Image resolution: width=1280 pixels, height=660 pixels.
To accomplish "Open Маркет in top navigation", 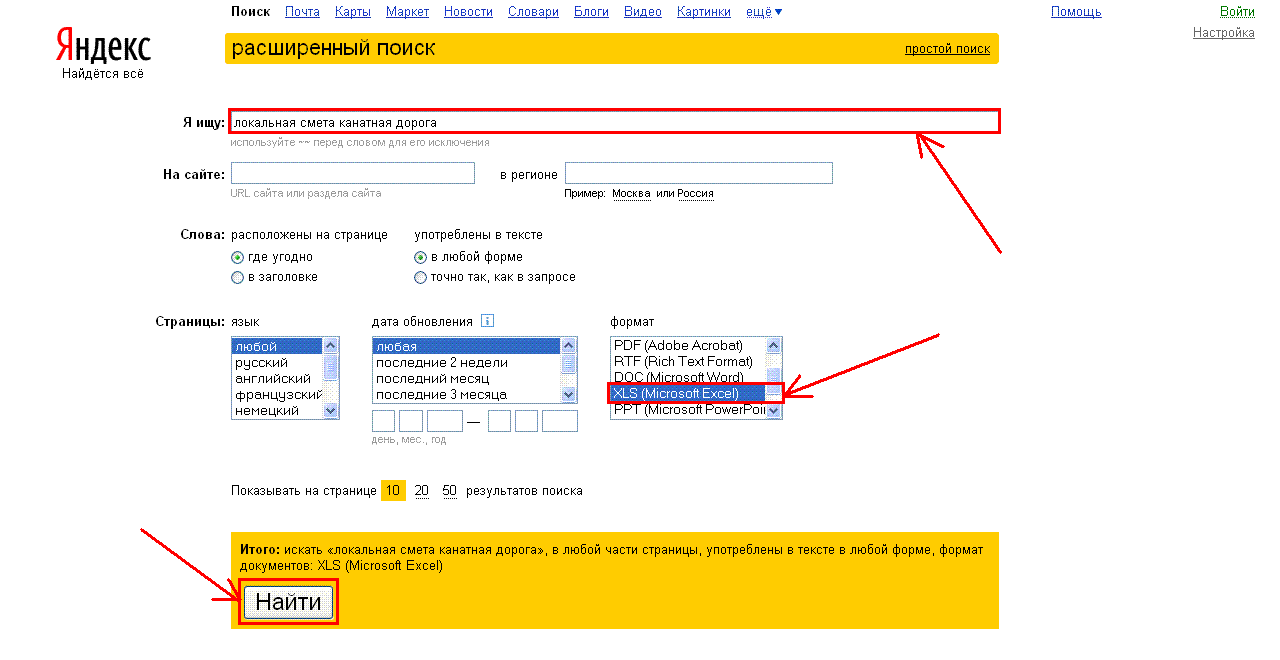I will [407, 12].
